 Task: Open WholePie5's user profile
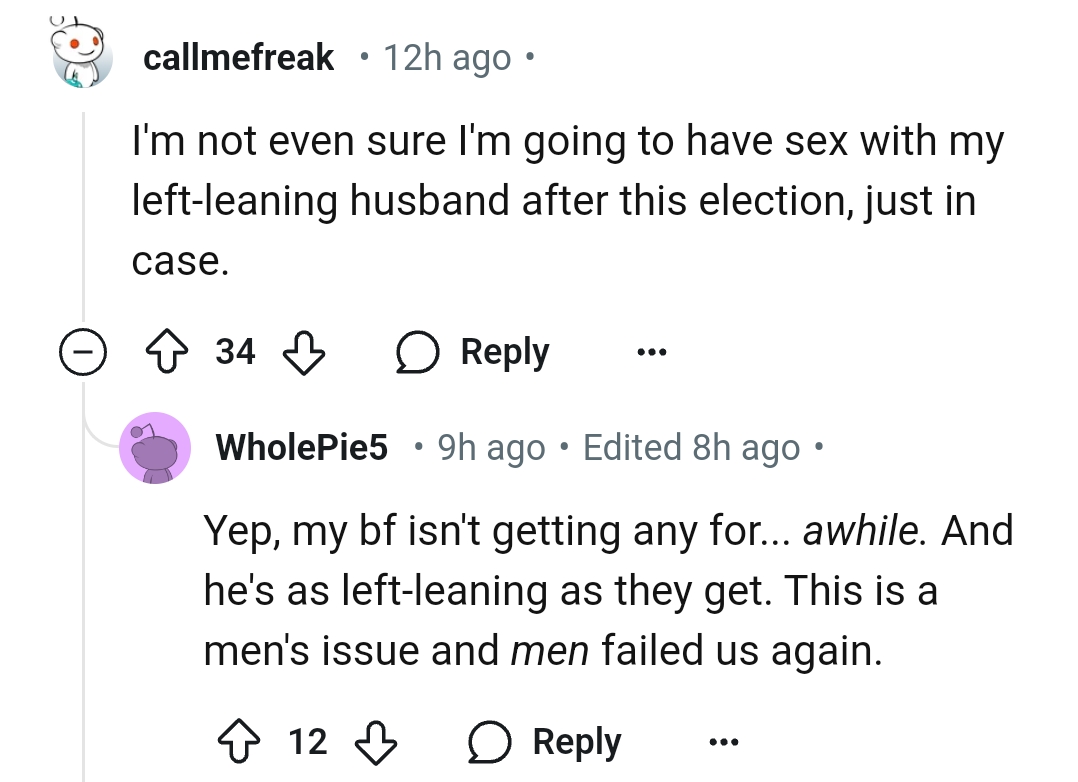pos(302,447)
